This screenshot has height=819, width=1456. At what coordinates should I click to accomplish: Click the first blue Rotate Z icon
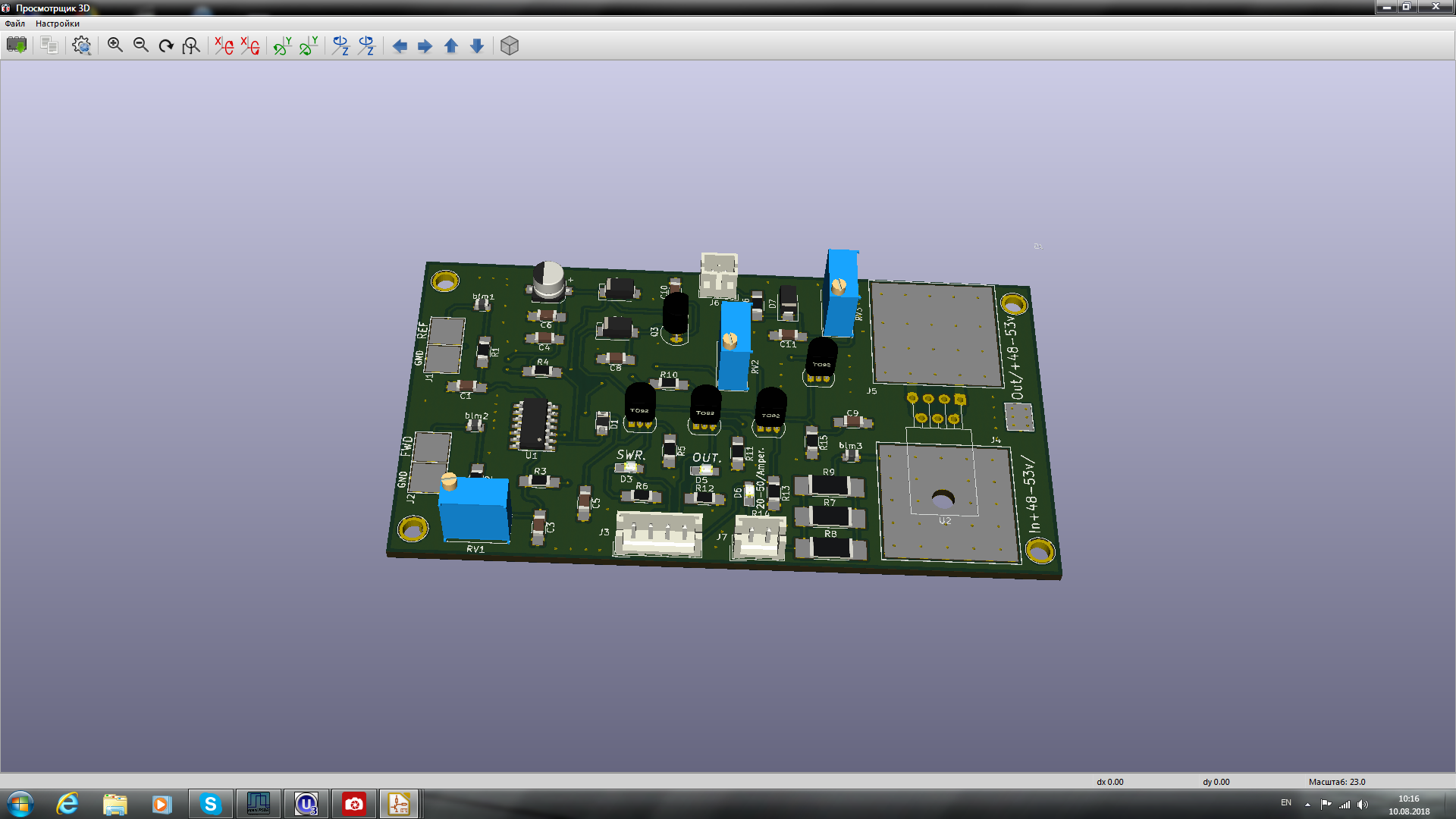coord(340,45)
